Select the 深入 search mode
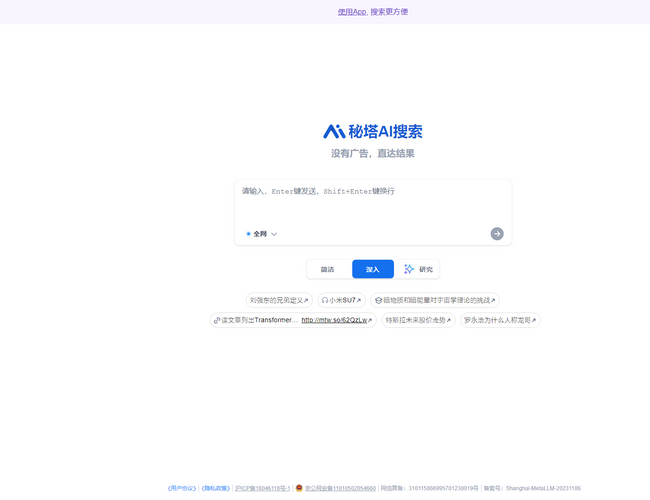Image resolution: width=650 pixels, height=500 pixels. [x=373, y=269]
